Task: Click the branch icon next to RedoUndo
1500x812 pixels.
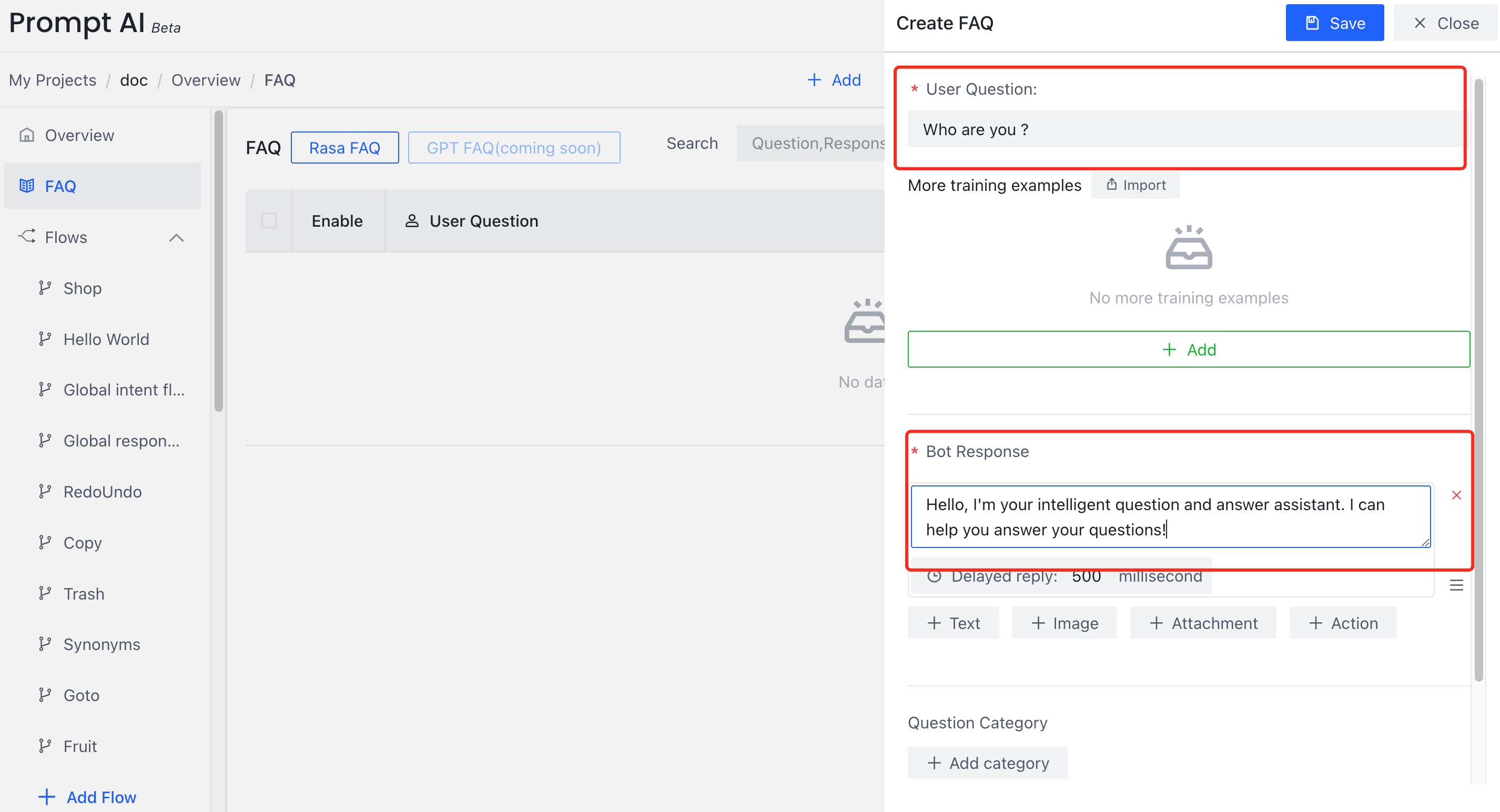Action: (45, 491)
